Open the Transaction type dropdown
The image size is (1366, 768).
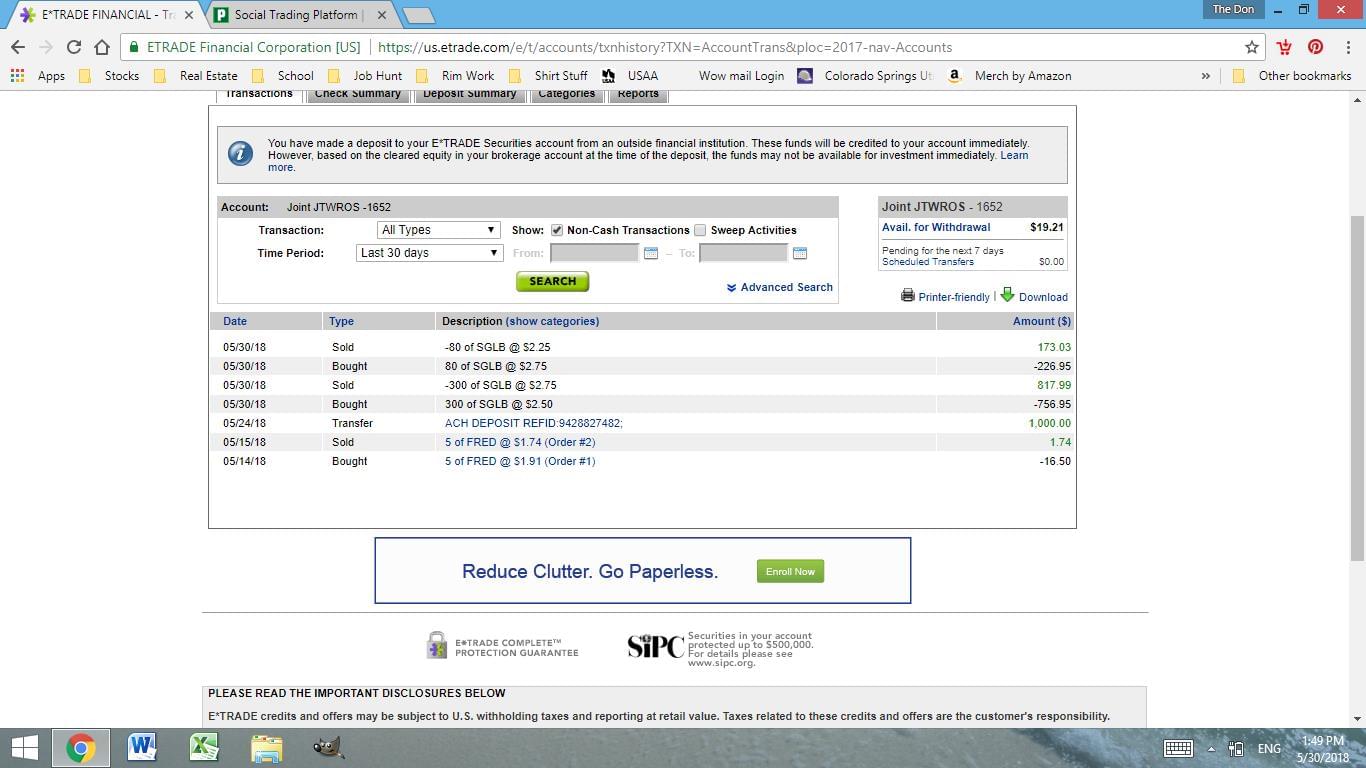[438, 230]
